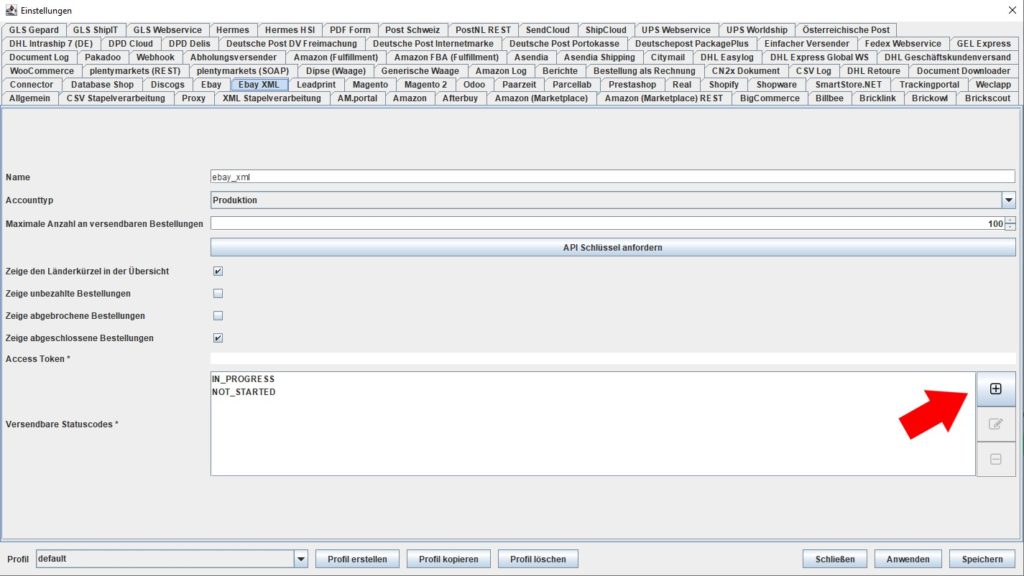Open the Accounttyp dropdown

pyautogui.click(x=1008, y=200)
